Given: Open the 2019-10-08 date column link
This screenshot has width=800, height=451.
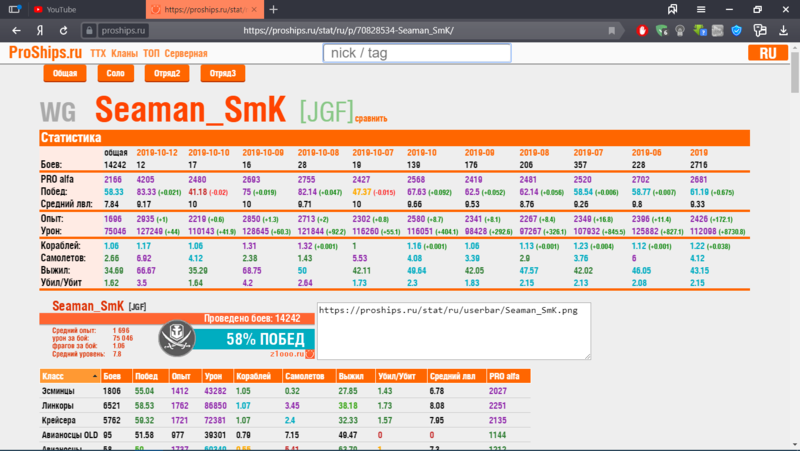Looking at the screenshot, I should point(318,153).
